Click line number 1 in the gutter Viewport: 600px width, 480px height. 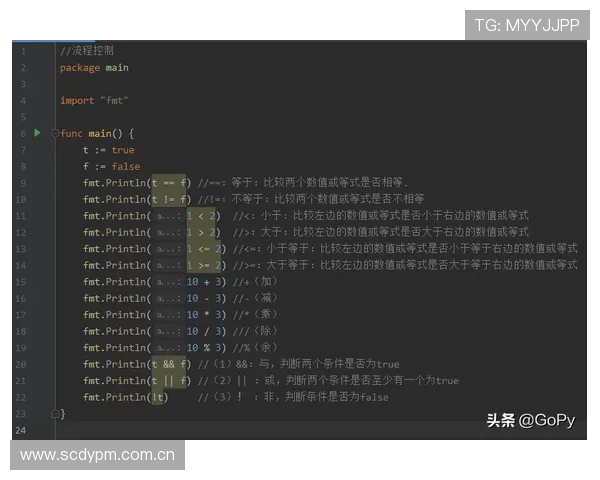[x=22, y=51]
